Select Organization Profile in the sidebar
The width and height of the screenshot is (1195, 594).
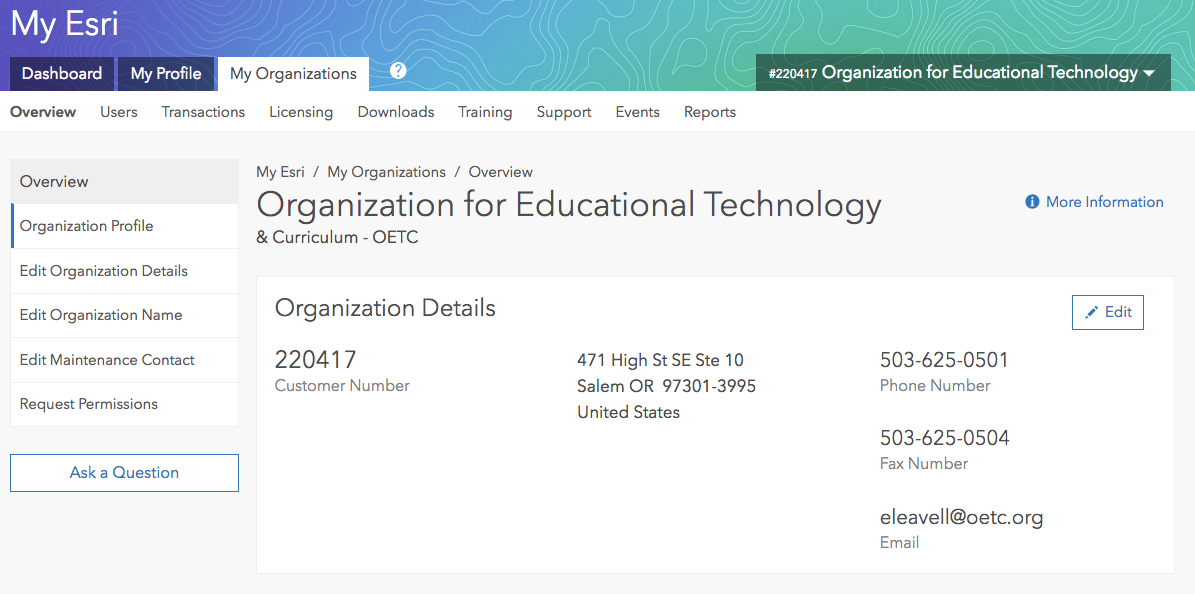click(x=124, y=226)
